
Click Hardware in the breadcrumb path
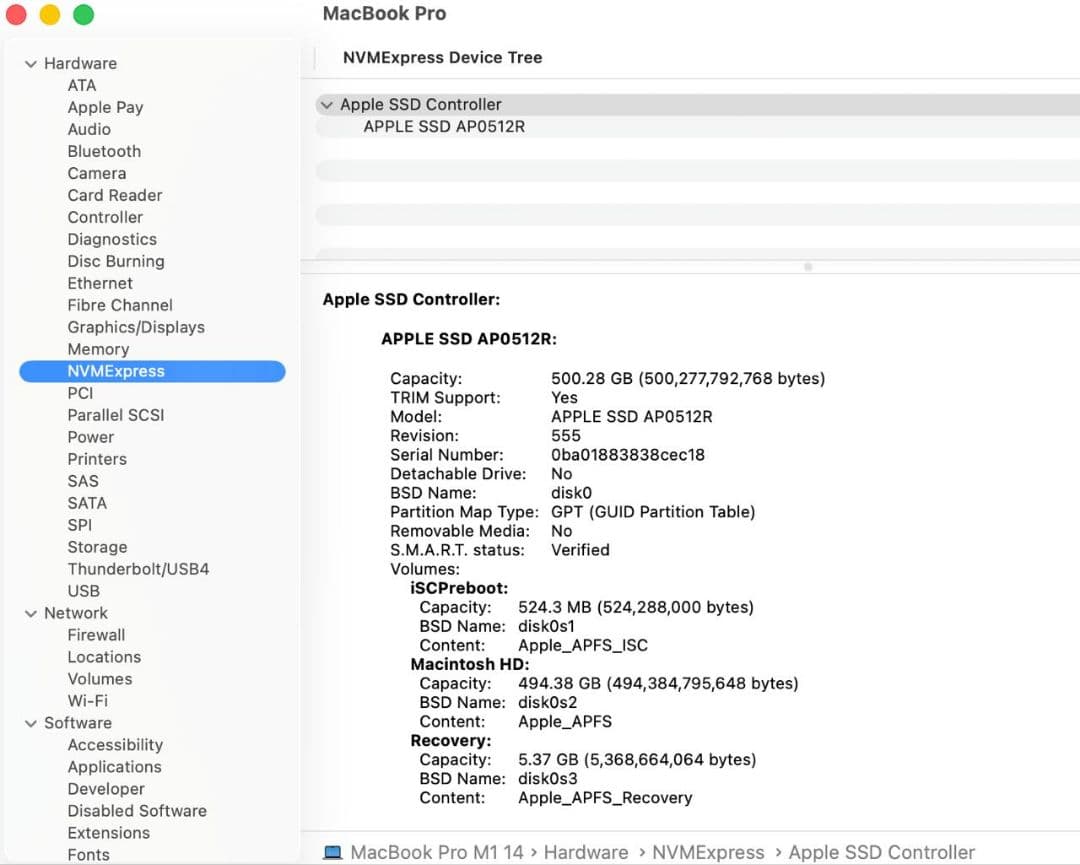point(585,852)
